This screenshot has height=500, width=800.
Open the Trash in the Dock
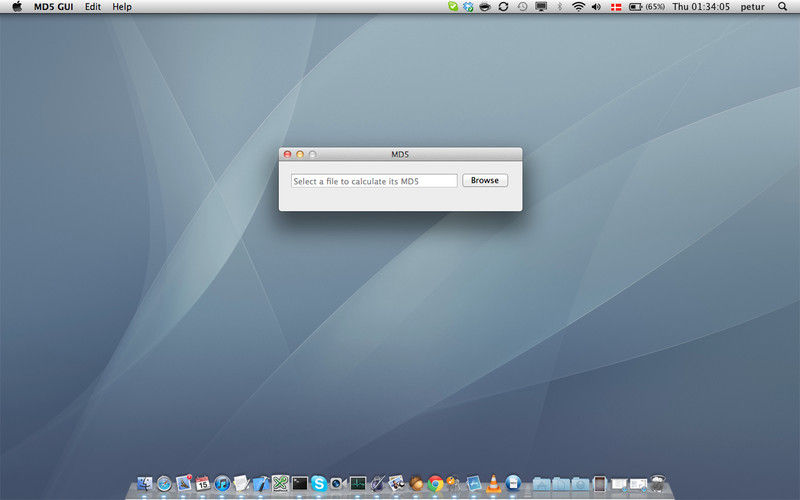point(659,483)
